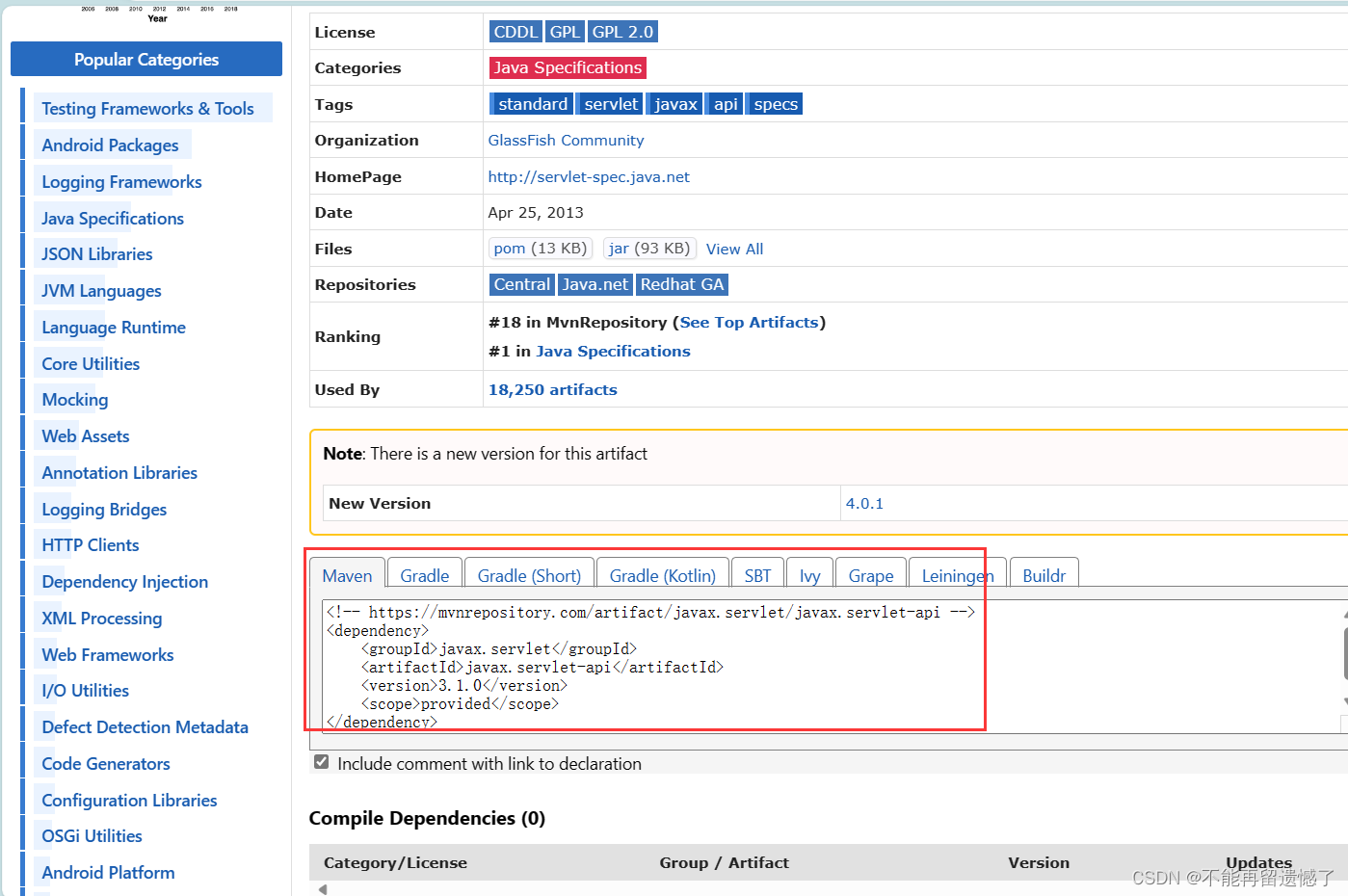This screenshot has height=896, width=1348.
Task: Click the servlet tag
Action: (x=611, y=104)
